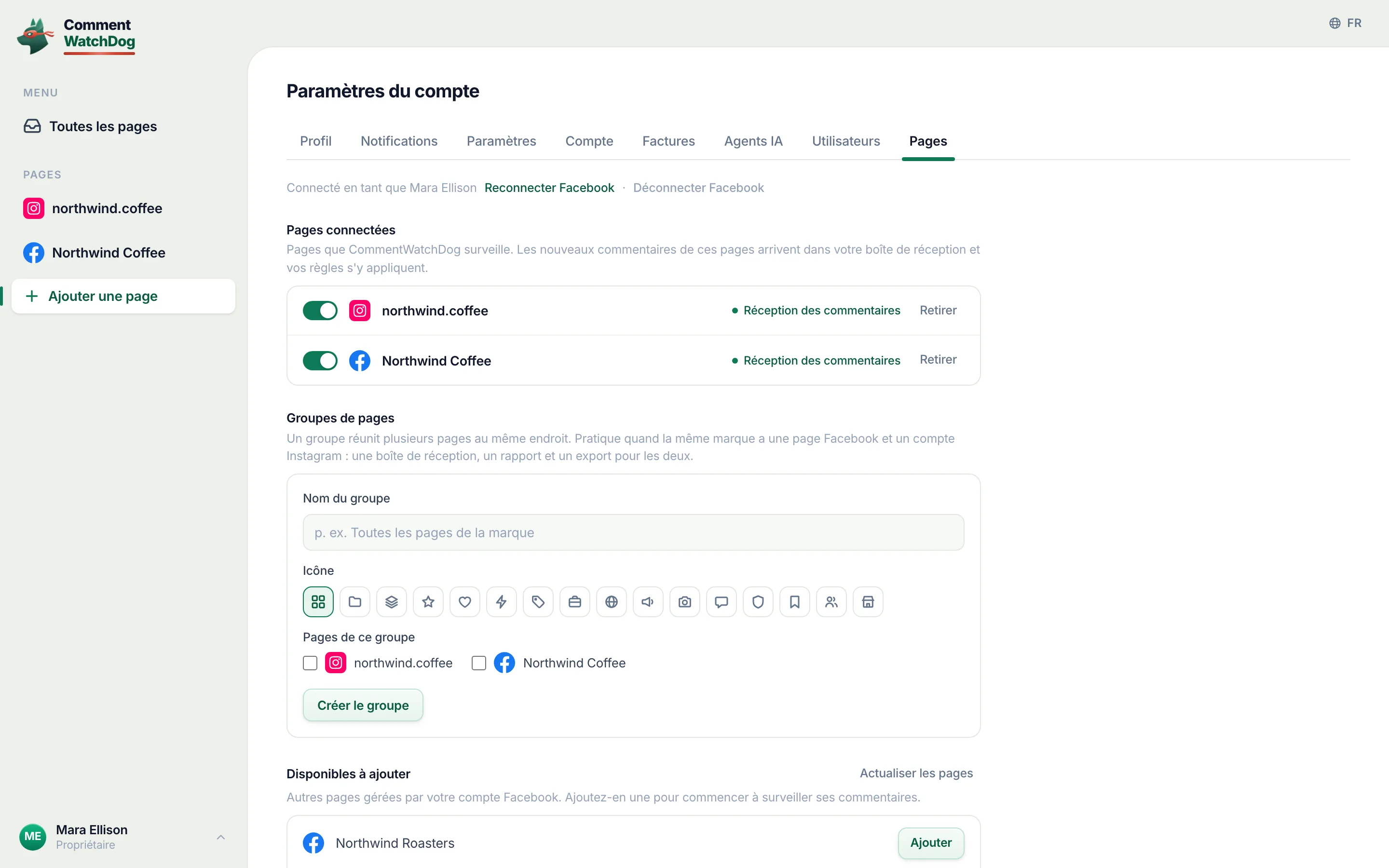Focus the Nom du groupe input field
This screenshot has height=868, width=1389.
(634, 533)
